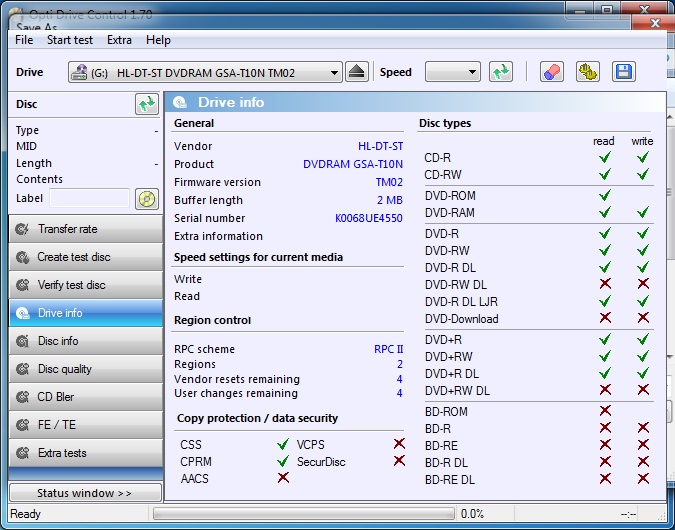Open Extra tests section
Viewport: 675px width, 530px height.
[86, 453]
